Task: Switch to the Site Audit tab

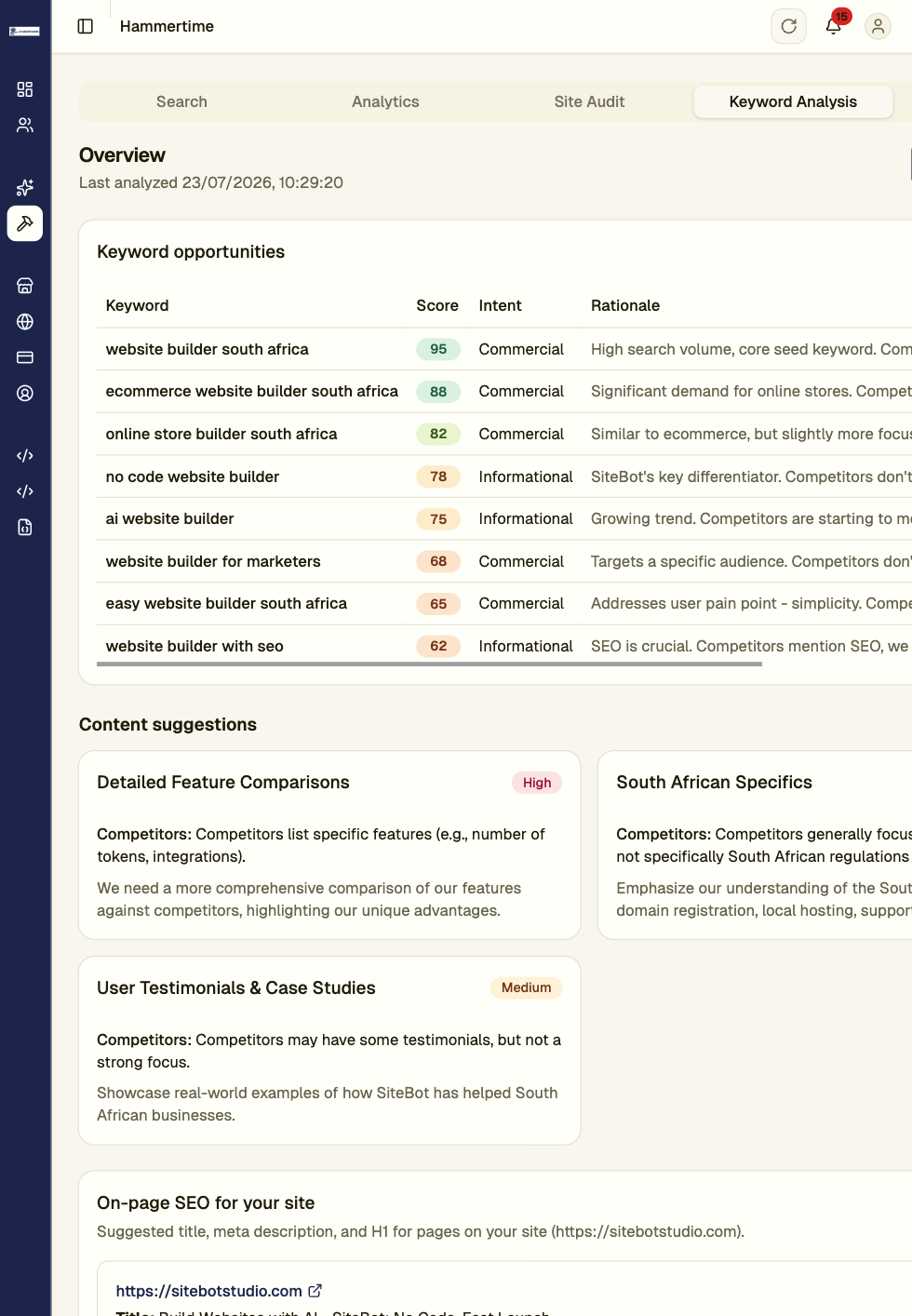Action: (x=589, y=101)
